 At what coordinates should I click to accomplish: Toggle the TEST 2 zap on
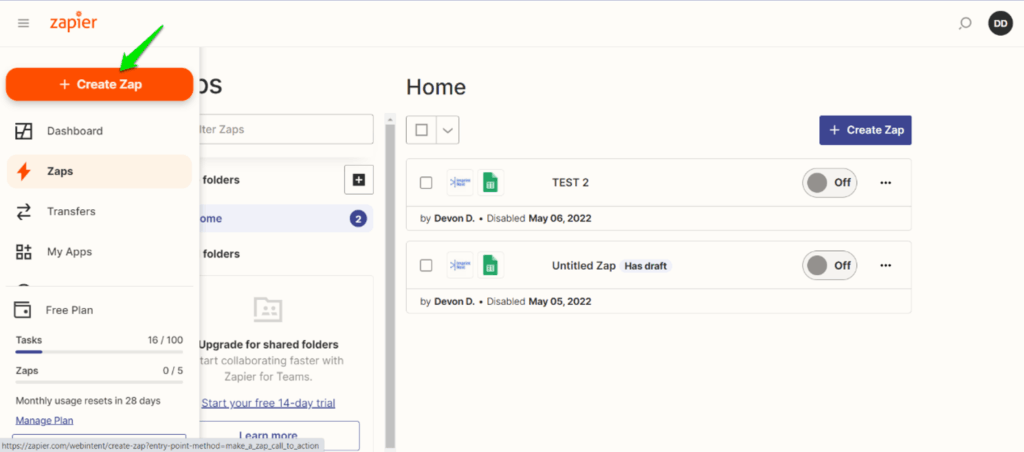pos(829,183)
